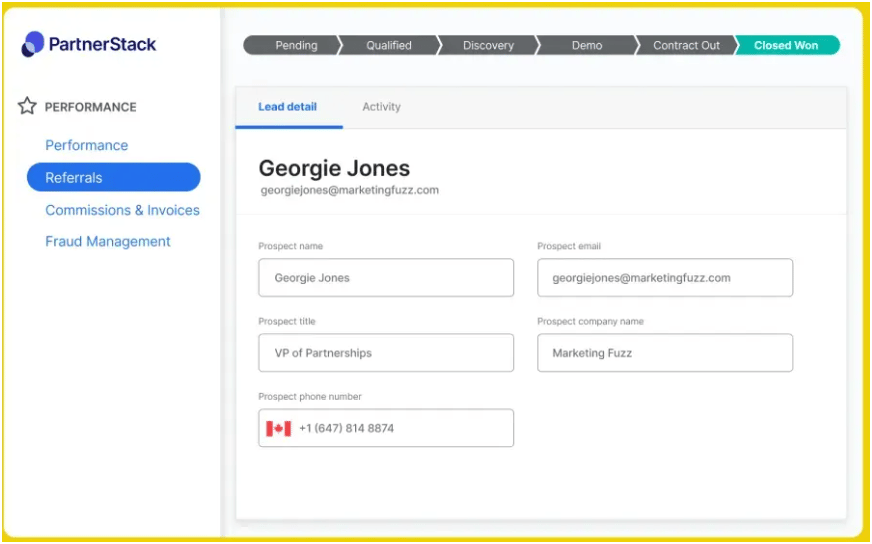Focus the Prospect title field

pyautogui.click(x=386, y=353)
